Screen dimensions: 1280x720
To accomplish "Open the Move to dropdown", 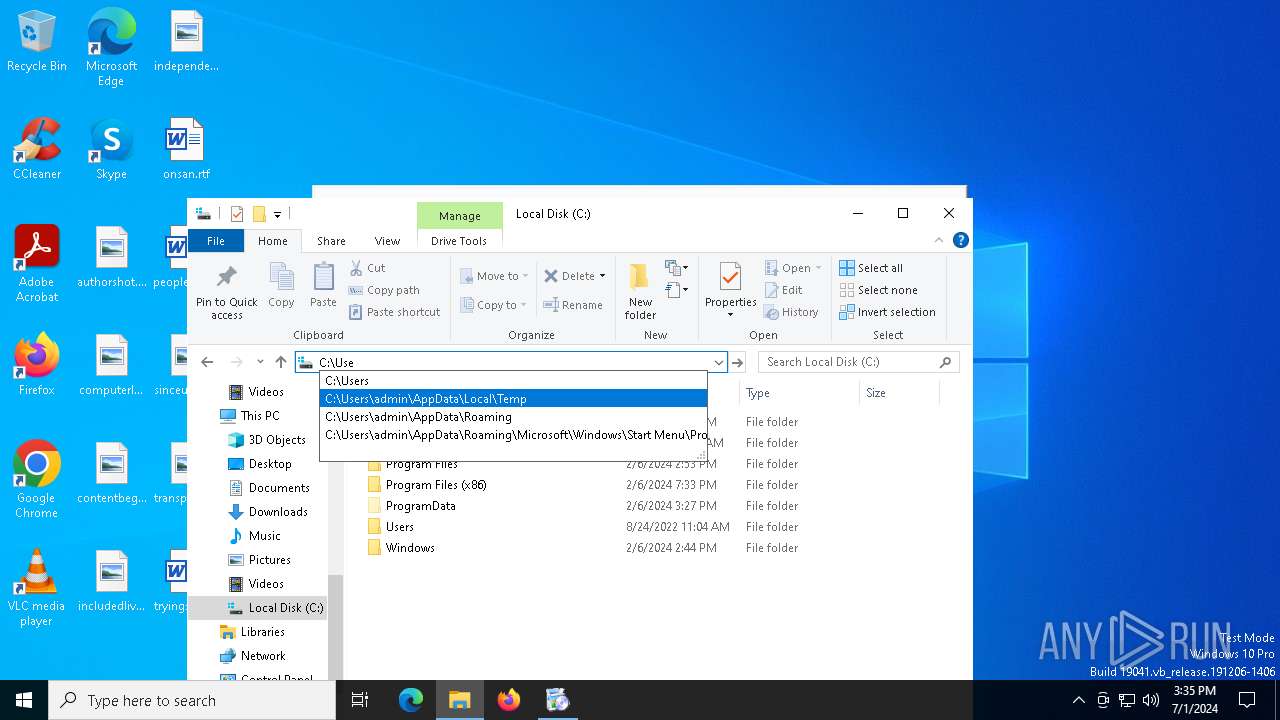I will point(494,276).
